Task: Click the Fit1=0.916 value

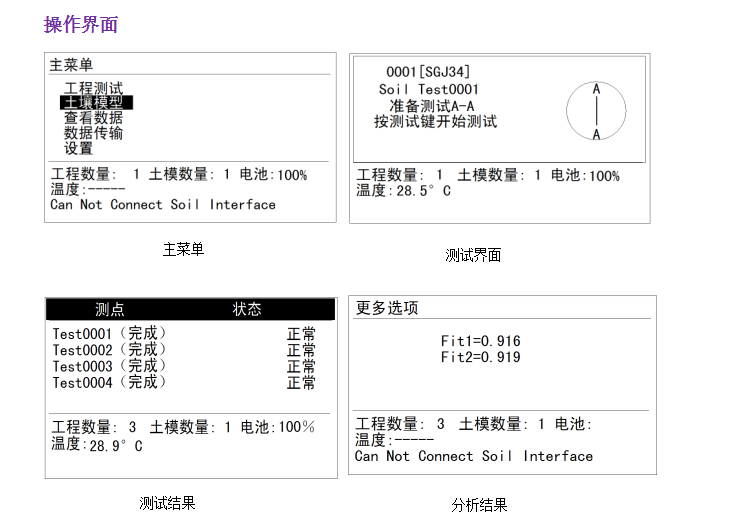Action: [481, 341]
